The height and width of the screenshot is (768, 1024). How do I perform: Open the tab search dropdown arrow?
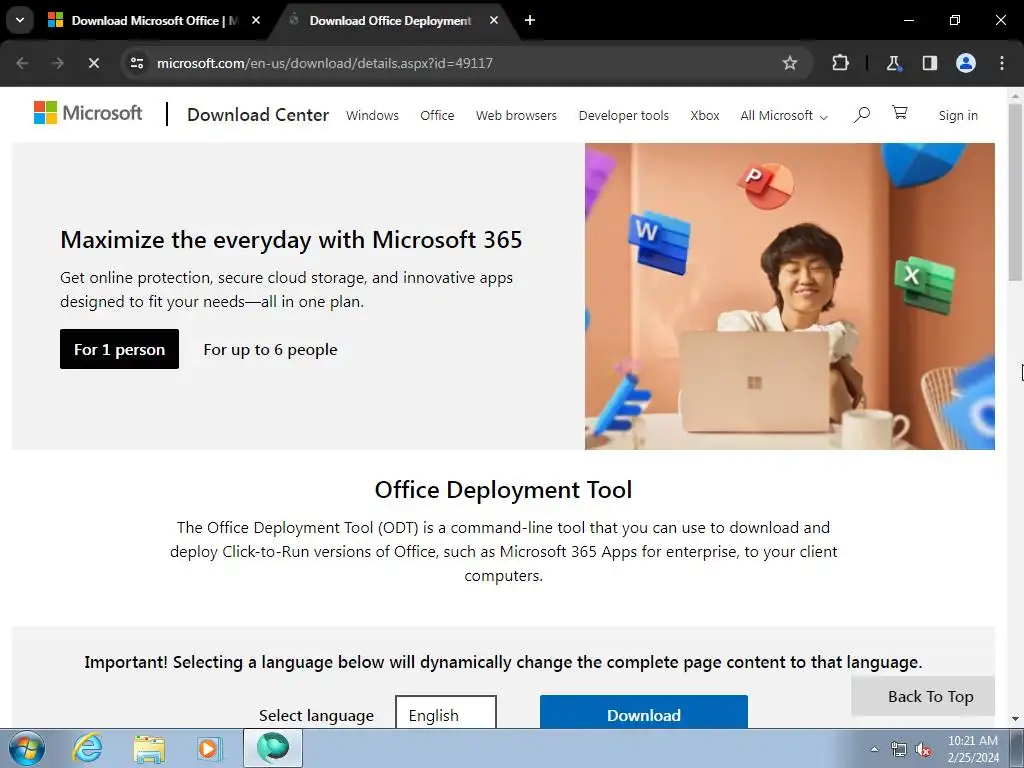20,20
